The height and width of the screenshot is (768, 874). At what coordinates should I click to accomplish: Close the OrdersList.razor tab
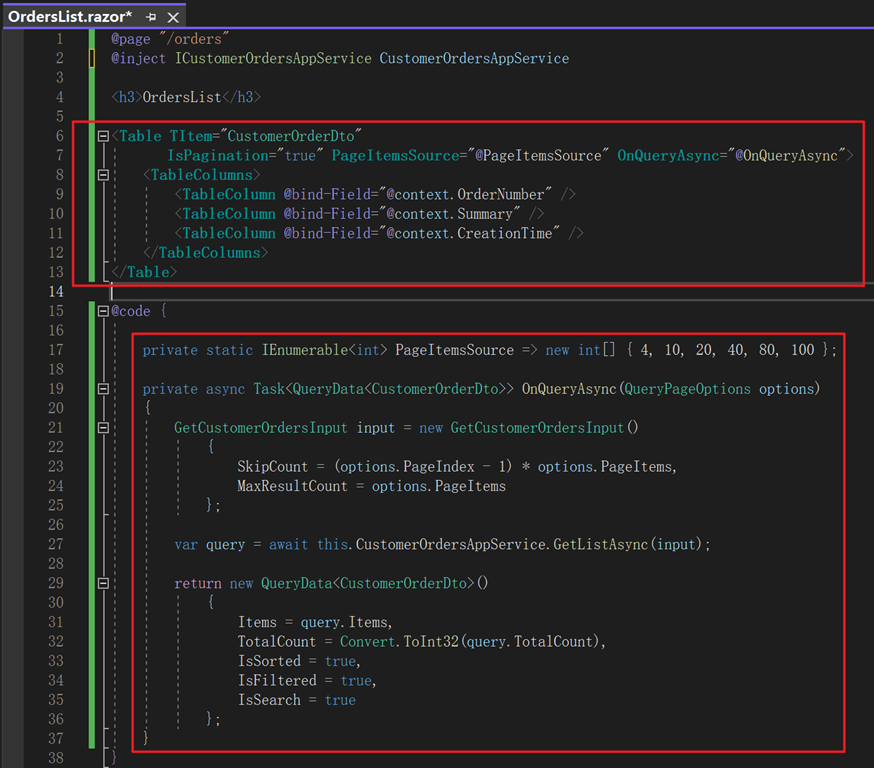[173, 17]
